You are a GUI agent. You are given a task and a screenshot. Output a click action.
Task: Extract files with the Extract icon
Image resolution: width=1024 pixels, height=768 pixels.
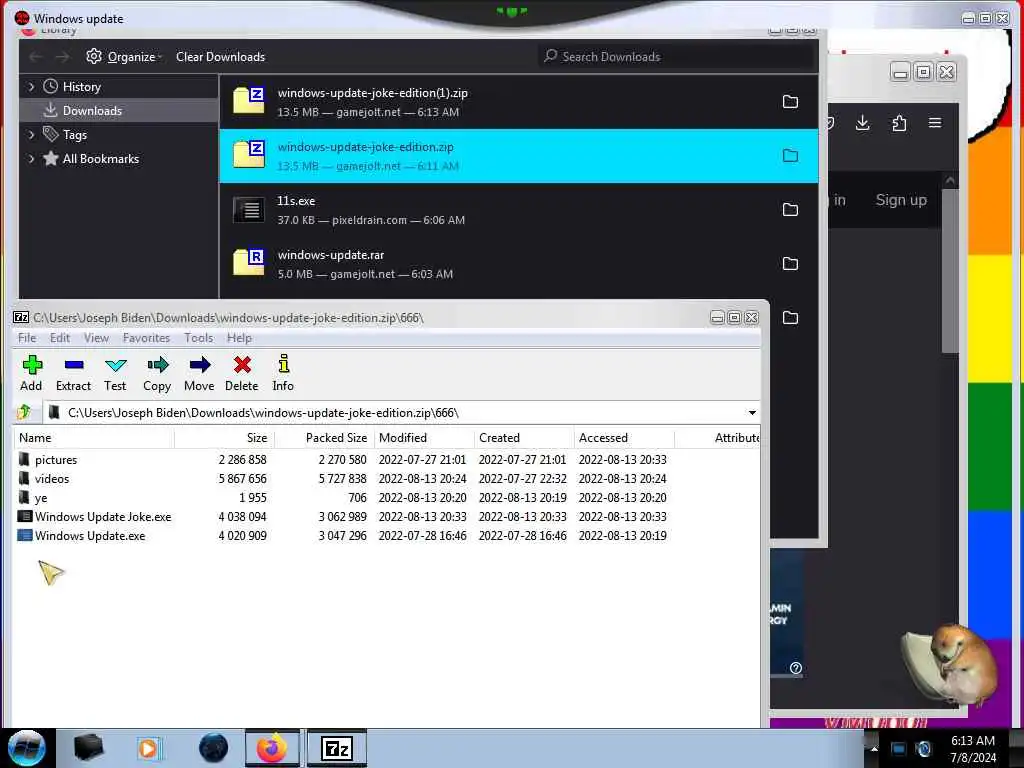[x=73, y=373]
